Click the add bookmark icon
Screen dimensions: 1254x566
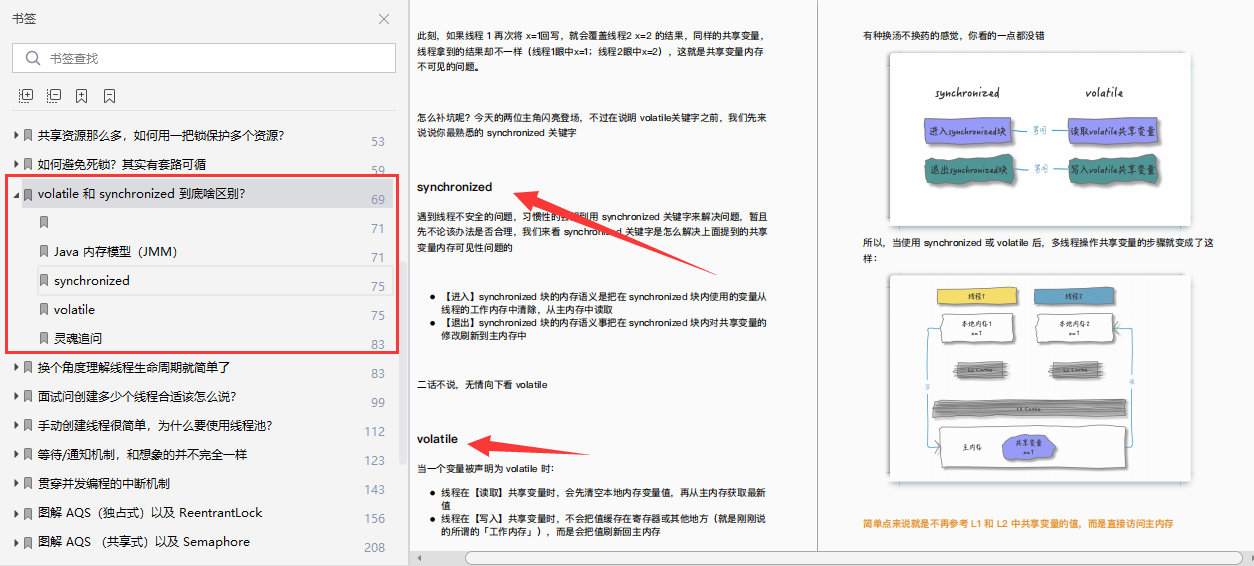[82, 96]
